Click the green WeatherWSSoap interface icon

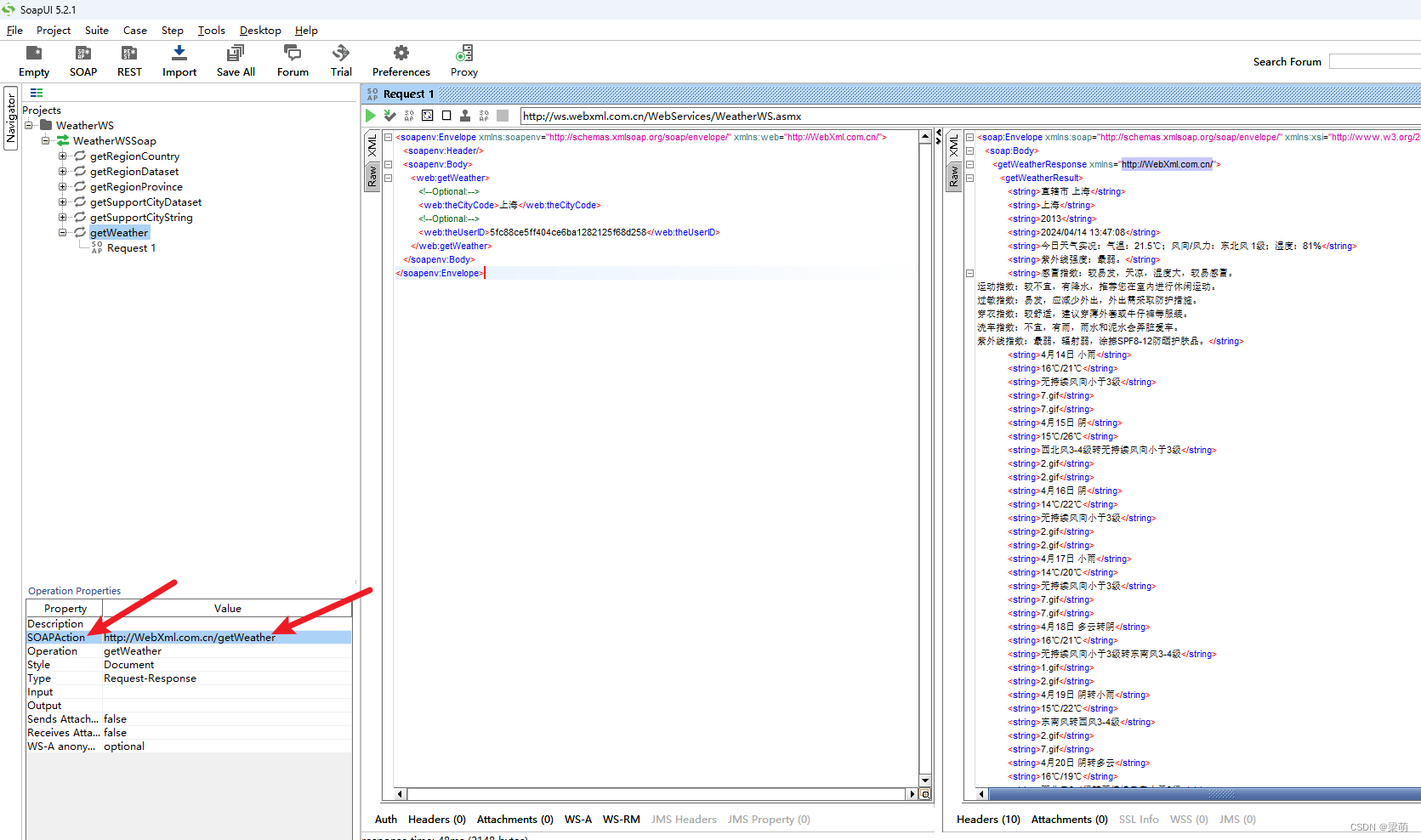pyautogui.click(x=63, y=140)
